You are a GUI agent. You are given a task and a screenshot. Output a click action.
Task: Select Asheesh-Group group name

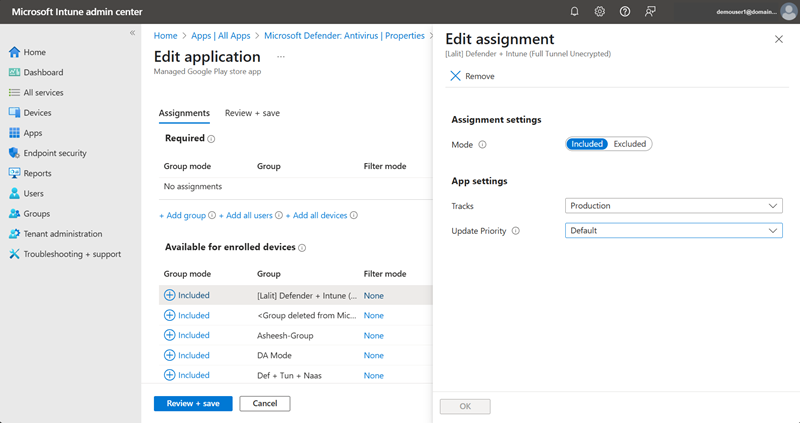tap(285, 336)
